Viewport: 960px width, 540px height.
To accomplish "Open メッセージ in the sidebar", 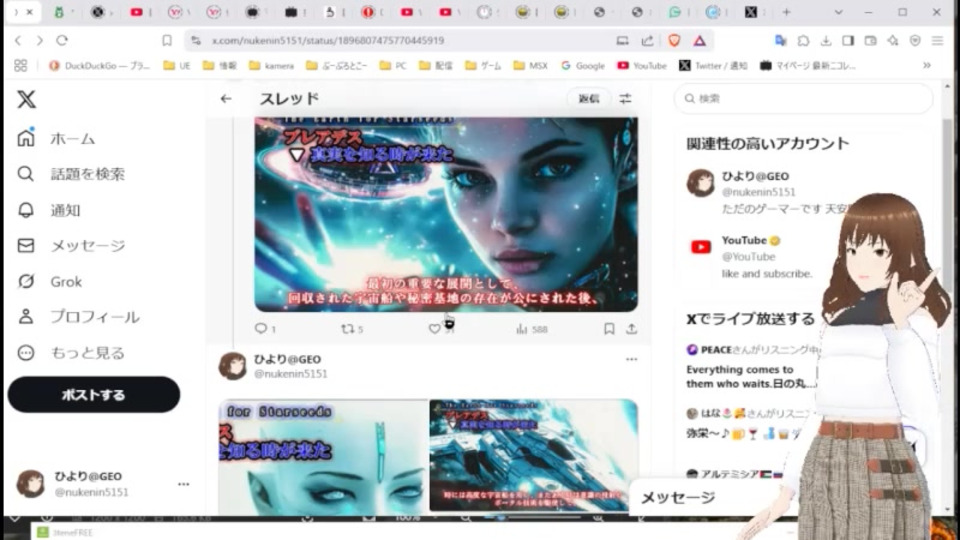I will (71, 246).
